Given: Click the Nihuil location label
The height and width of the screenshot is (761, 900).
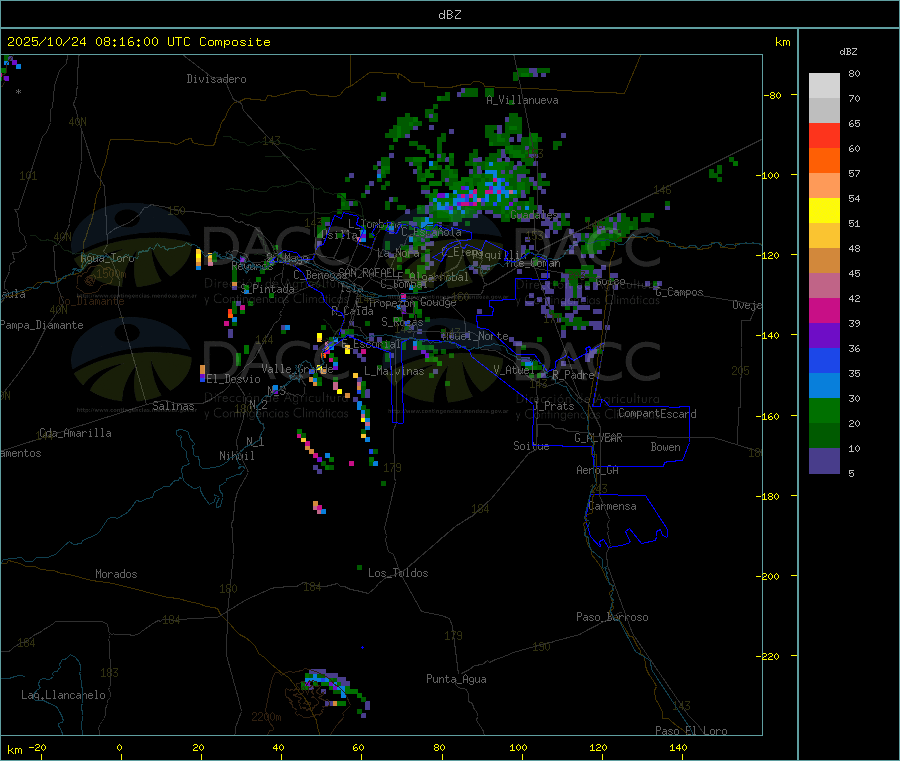Looking at the screenshot, I should [236, 456].
